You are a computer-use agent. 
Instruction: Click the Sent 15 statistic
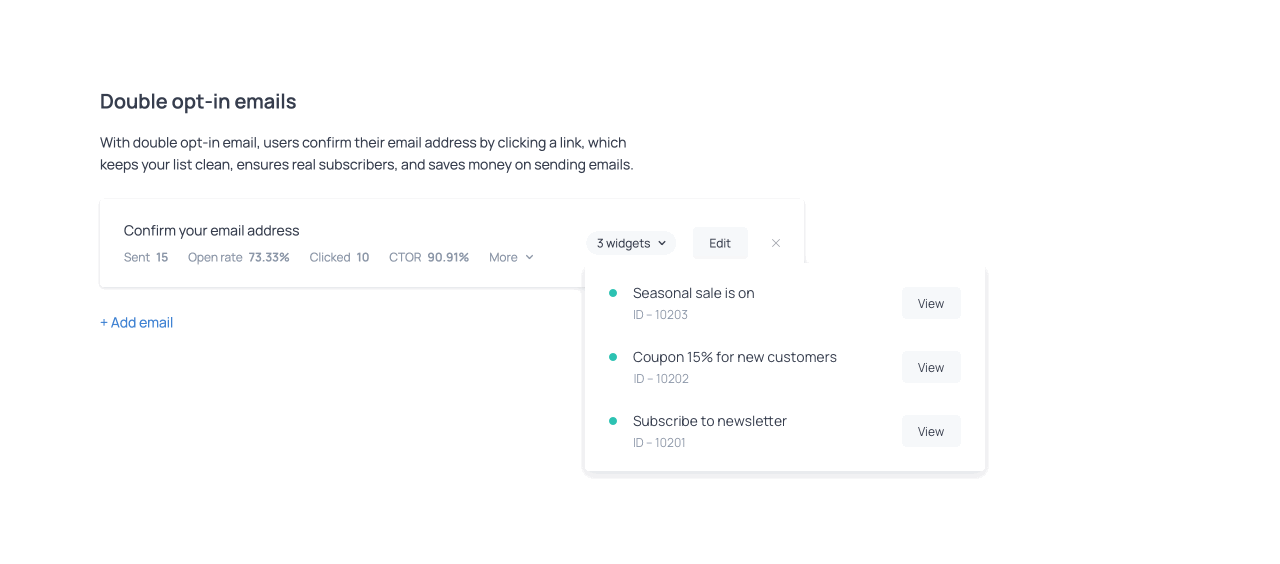(x=146, y=257)
